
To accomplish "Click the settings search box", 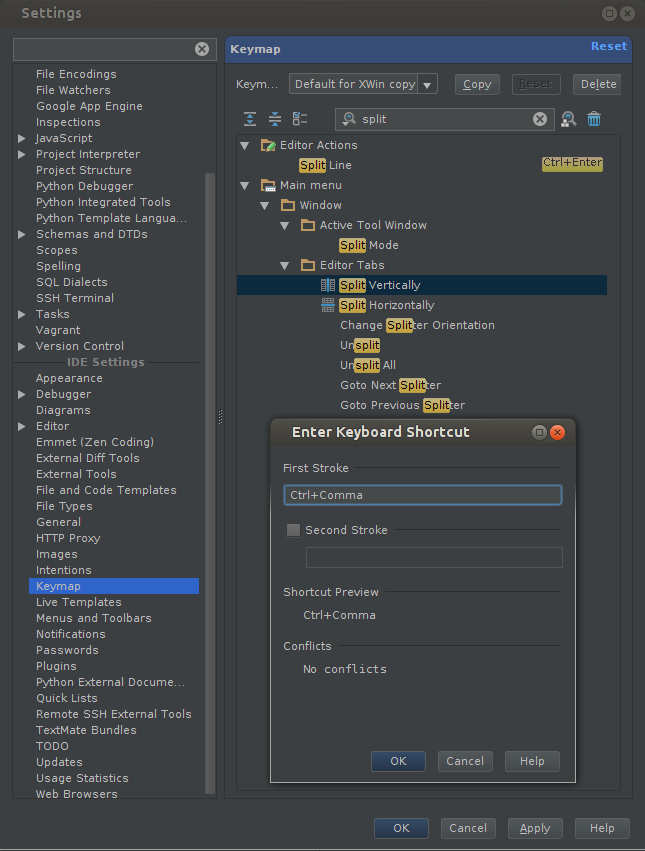I will point(115,49).
